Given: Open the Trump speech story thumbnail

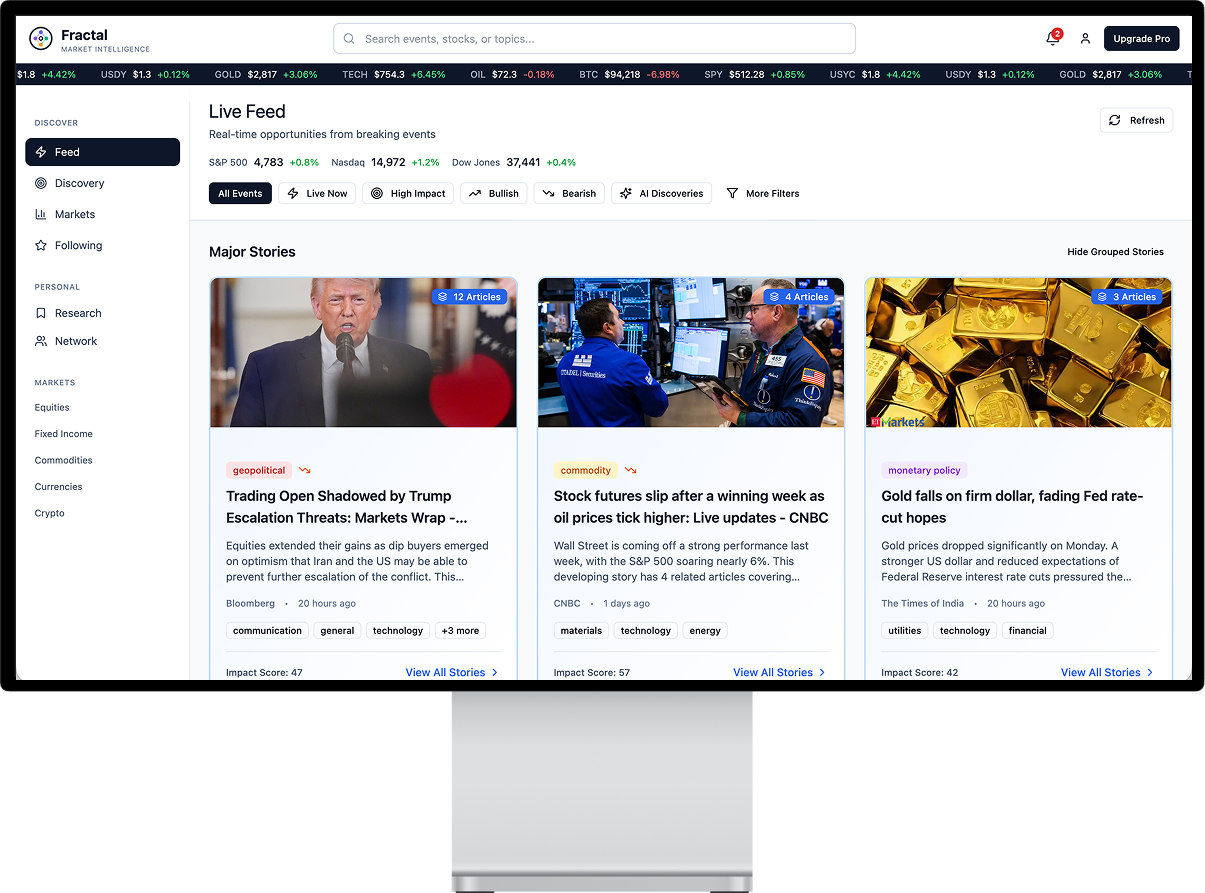Looking at the screenshot, I should pos(363,352).
